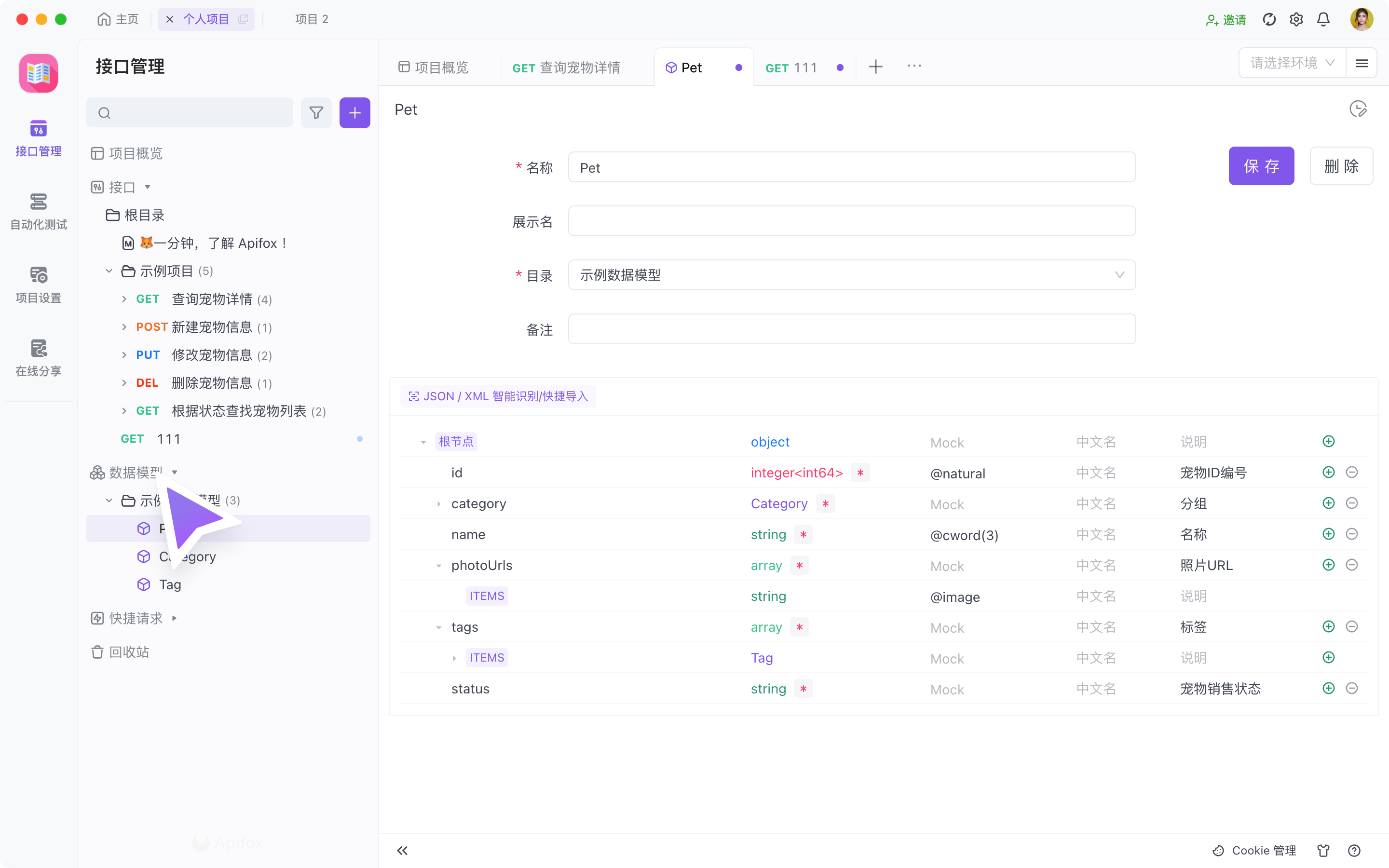Click the filter funnel icon
This screenshot has width=1389, height=868.
pos(316,112)
